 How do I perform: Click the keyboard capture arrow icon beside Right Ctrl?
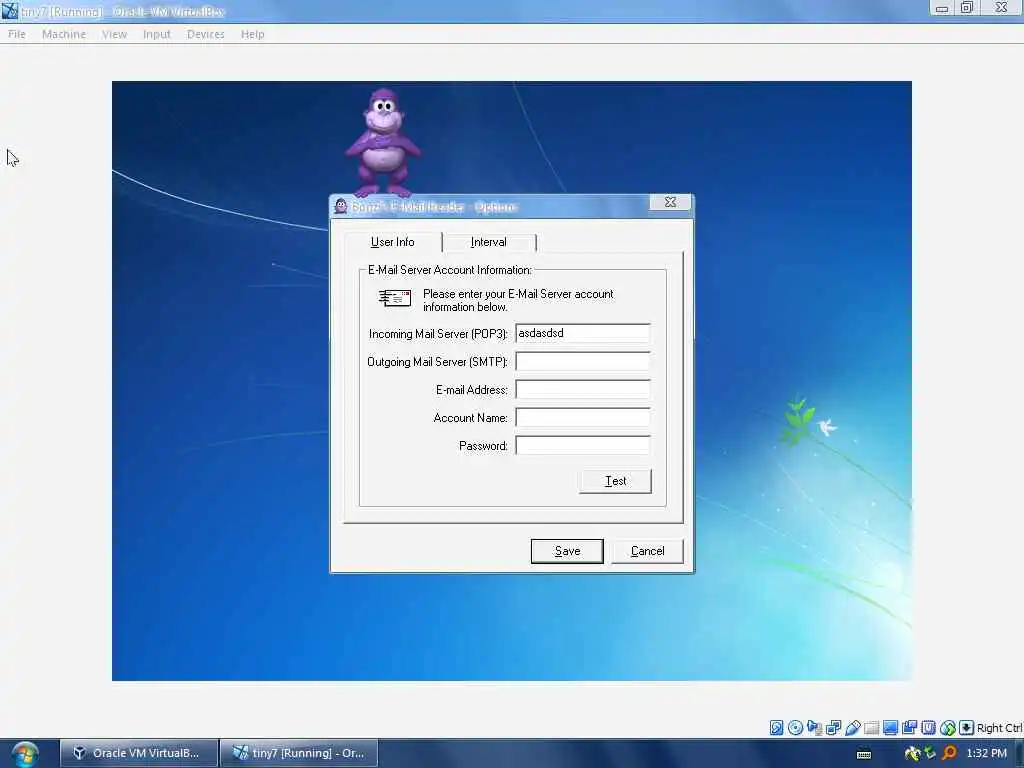(967, 728)
